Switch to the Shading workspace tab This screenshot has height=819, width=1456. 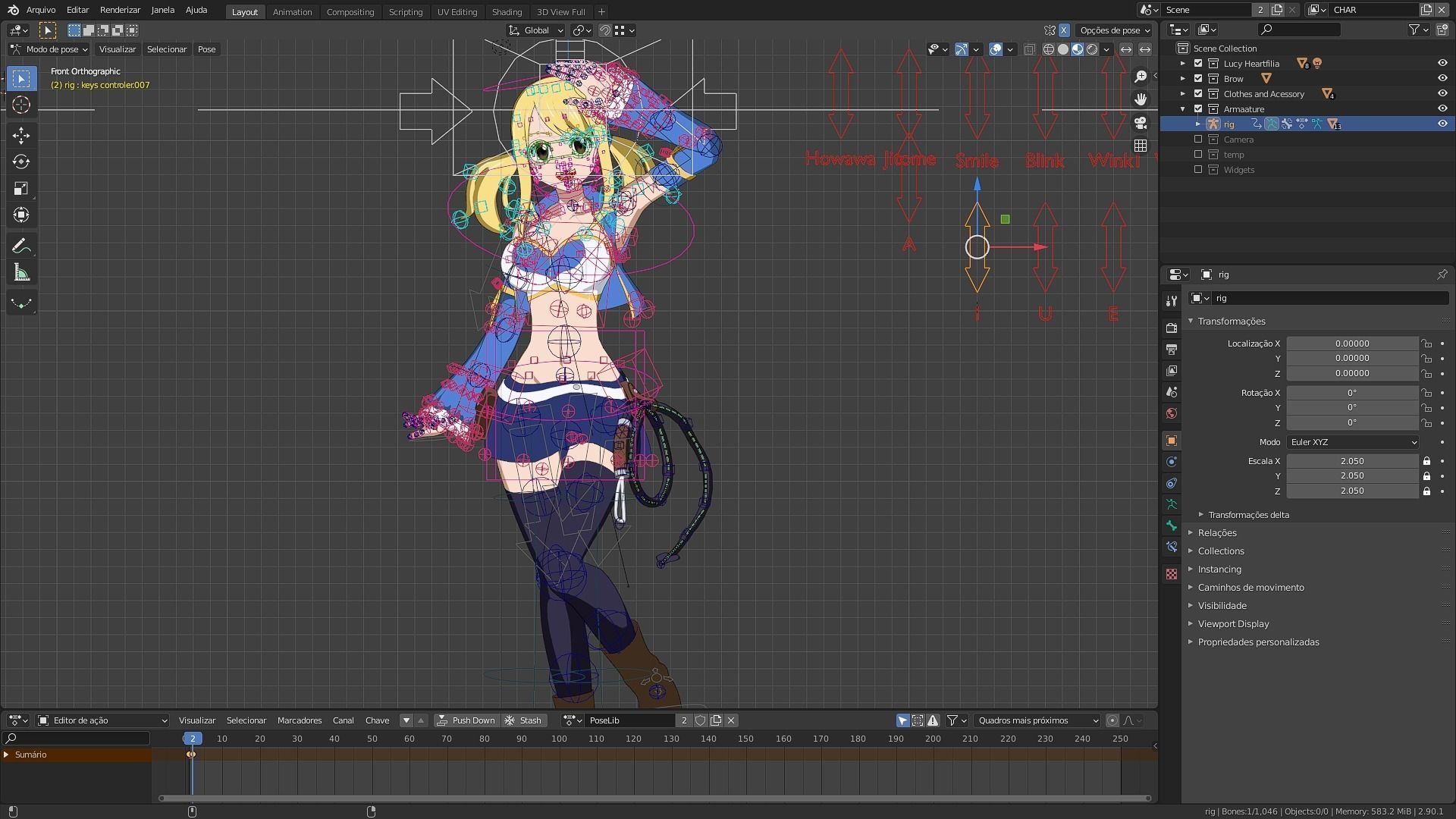coord(507,11)
